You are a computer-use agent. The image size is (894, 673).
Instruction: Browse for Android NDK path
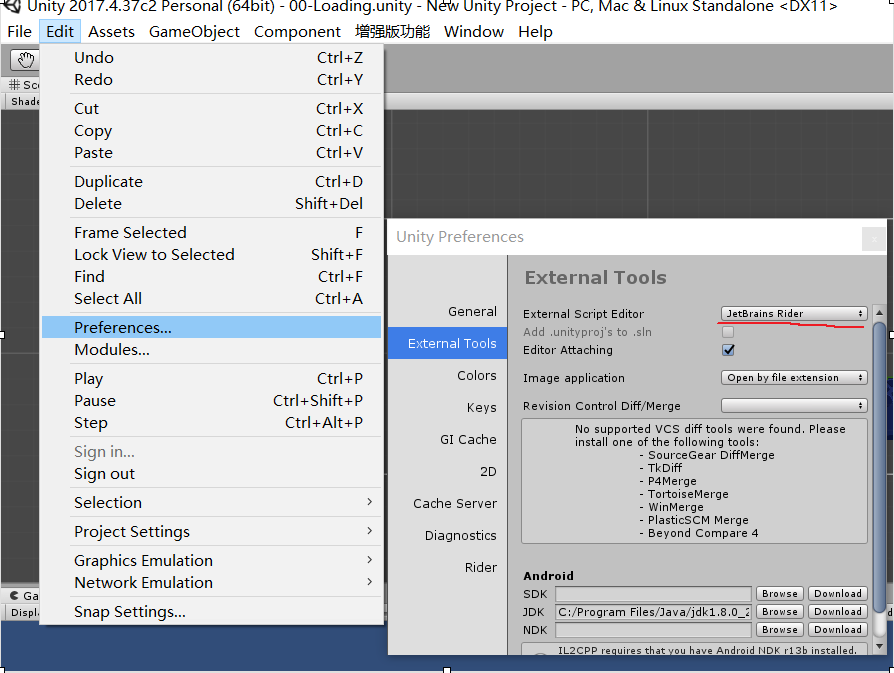tap(779, 630)
